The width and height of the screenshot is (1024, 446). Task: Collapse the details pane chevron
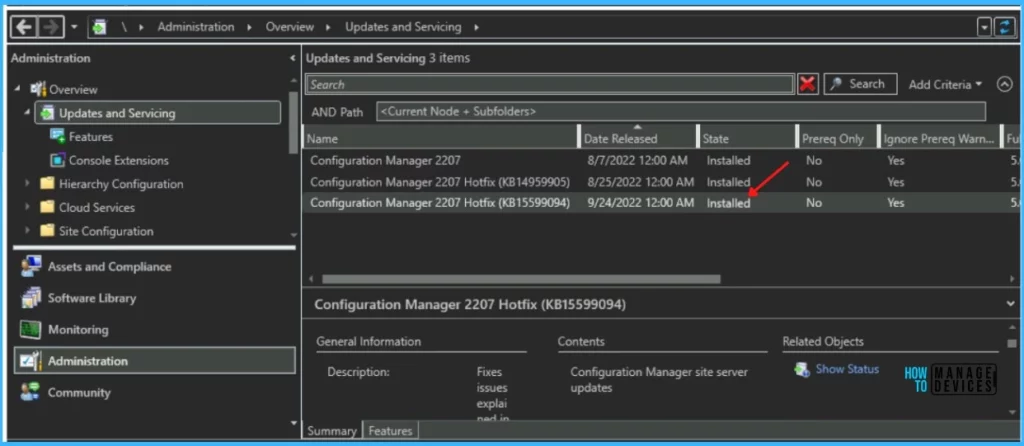point(1012,304)
